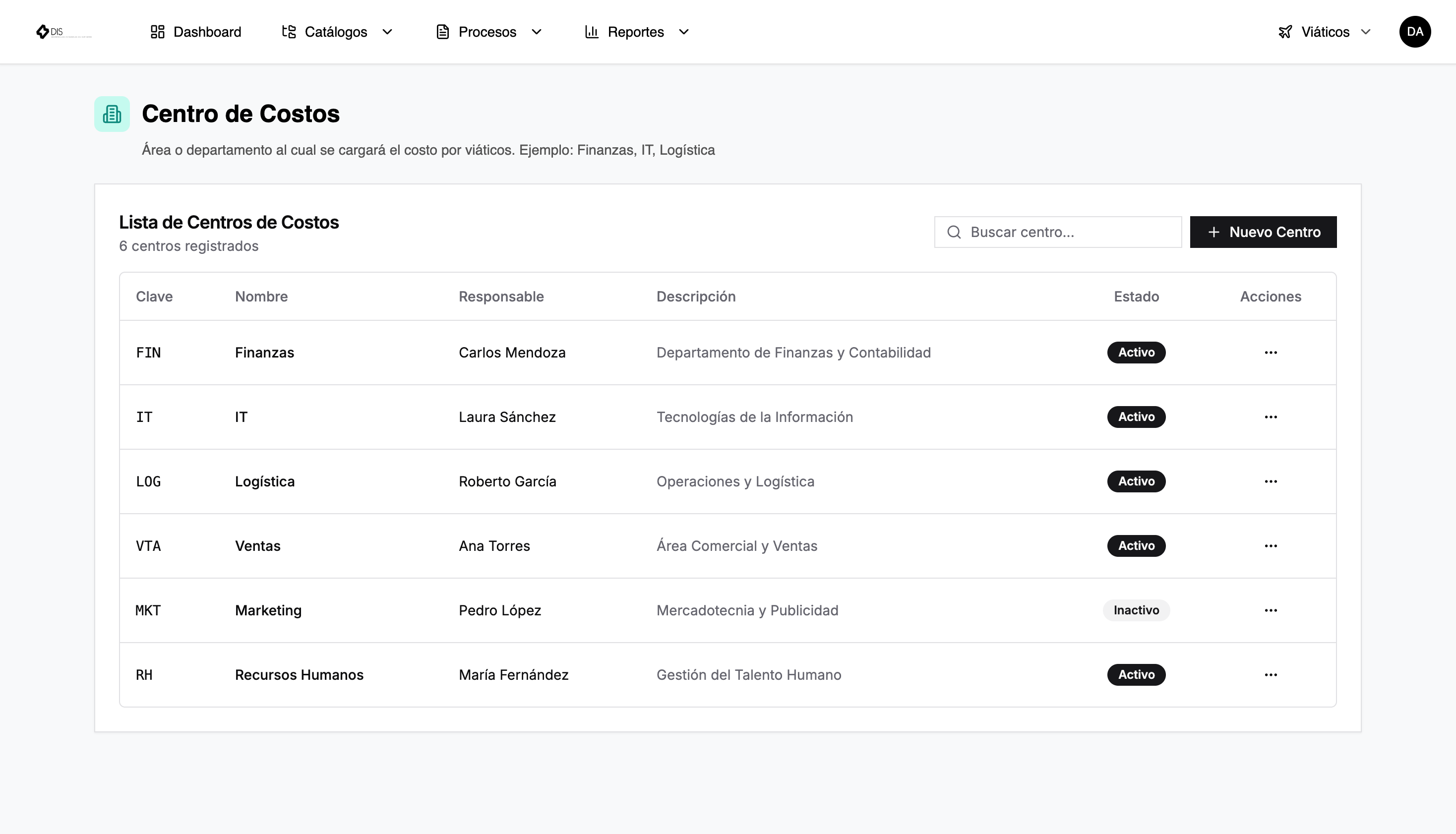The width and height of the screenshot is (1456, 834).
Task: Click the Finanzas name cell
Action: [265, 352]
